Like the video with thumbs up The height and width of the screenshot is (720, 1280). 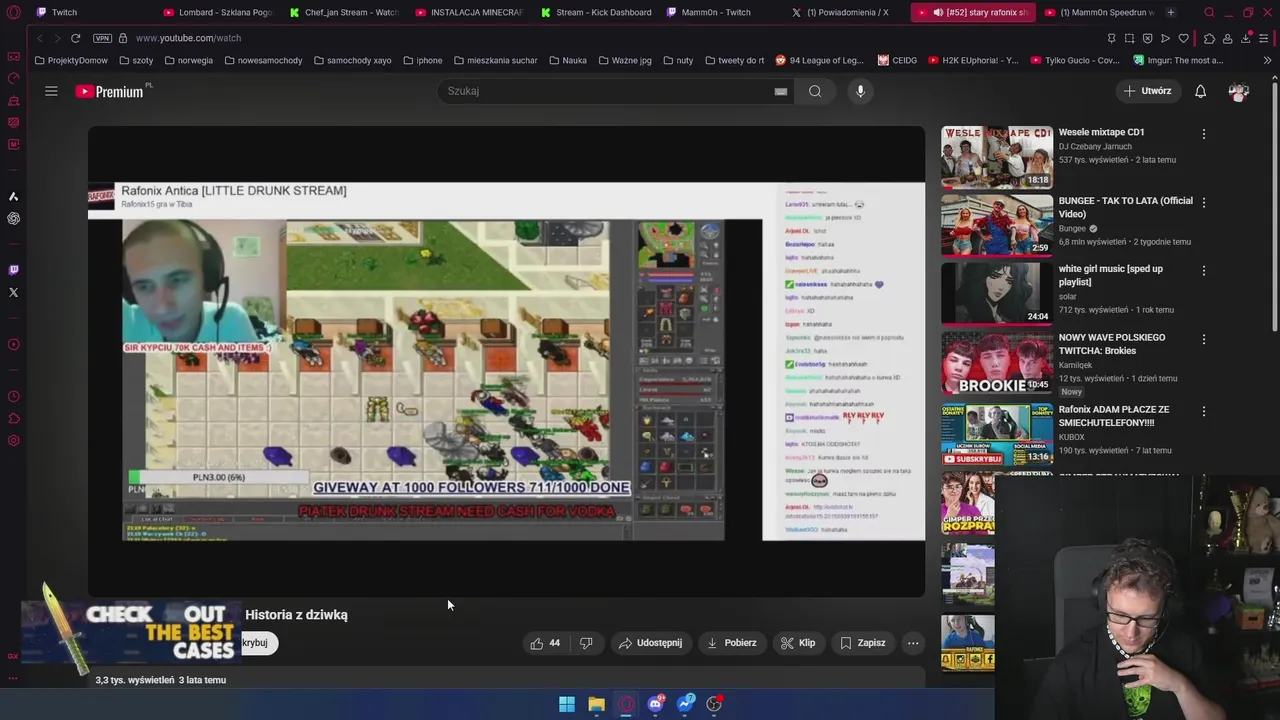point(545,643)
